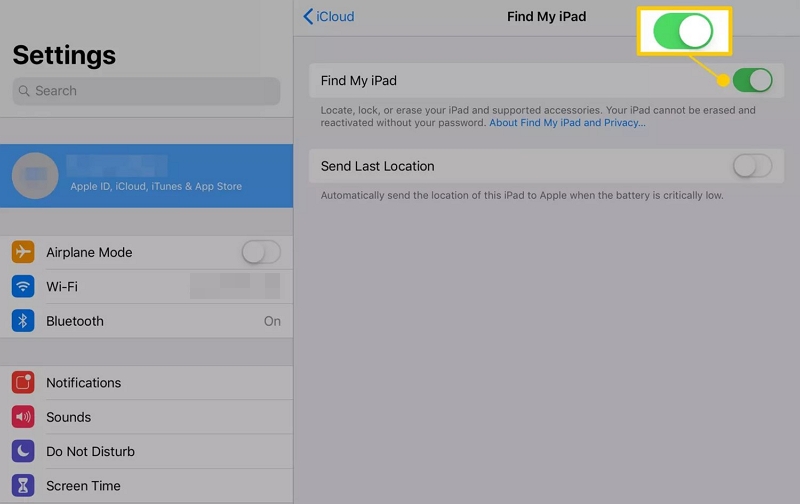Viewport: 800px width, 504px height.
Task: Open Do Not Disturb settings
Action: [146, 451]
